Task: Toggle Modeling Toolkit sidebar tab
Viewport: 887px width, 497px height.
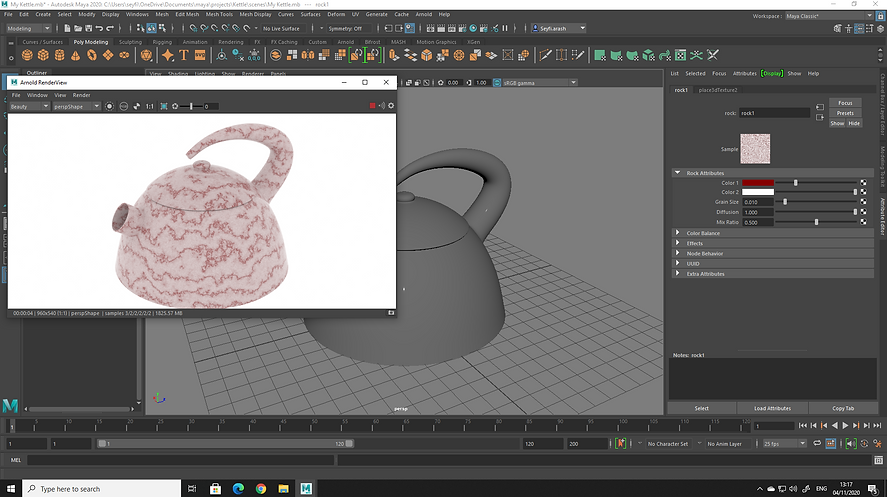Action: tap(882, 167)
